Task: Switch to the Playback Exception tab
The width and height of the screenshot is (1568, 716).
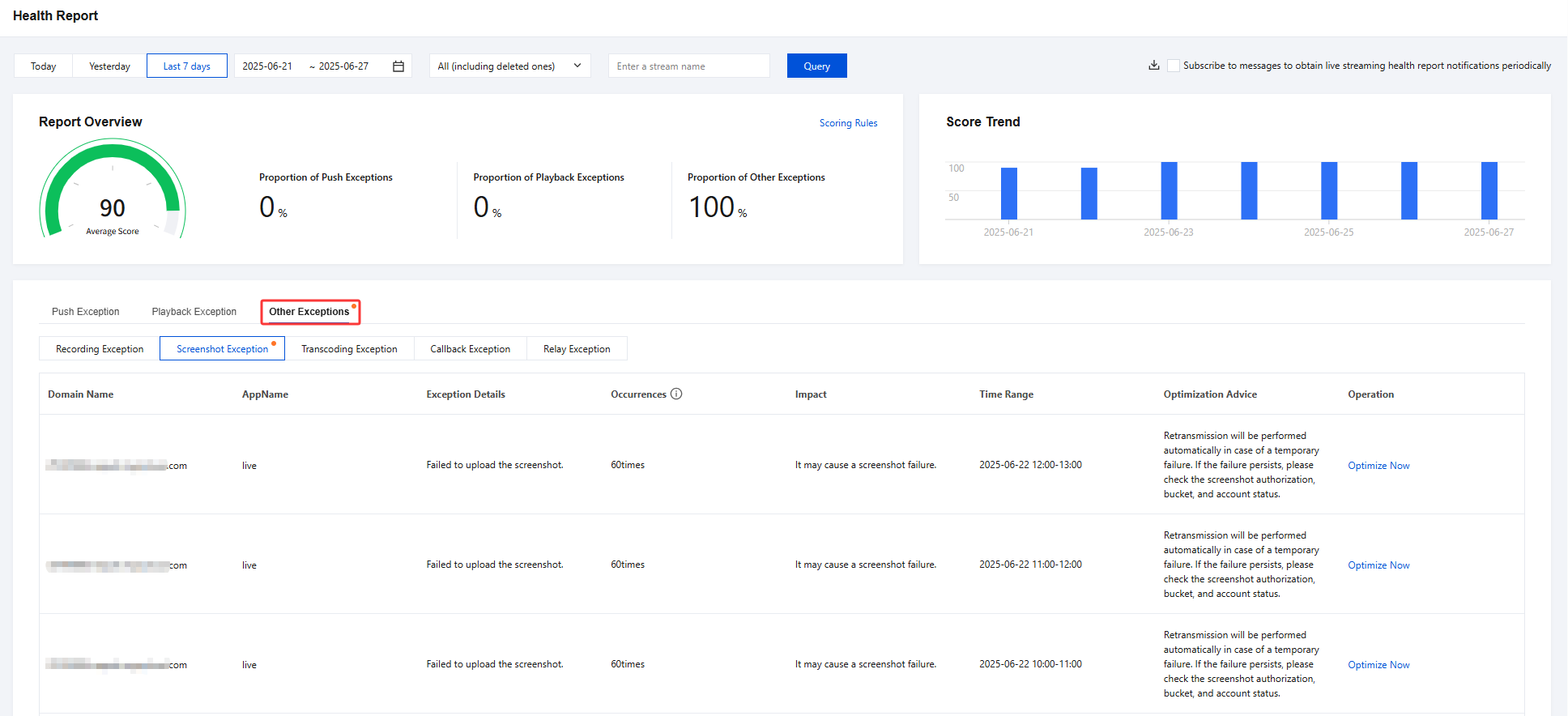Action: [x=194, y=312]
